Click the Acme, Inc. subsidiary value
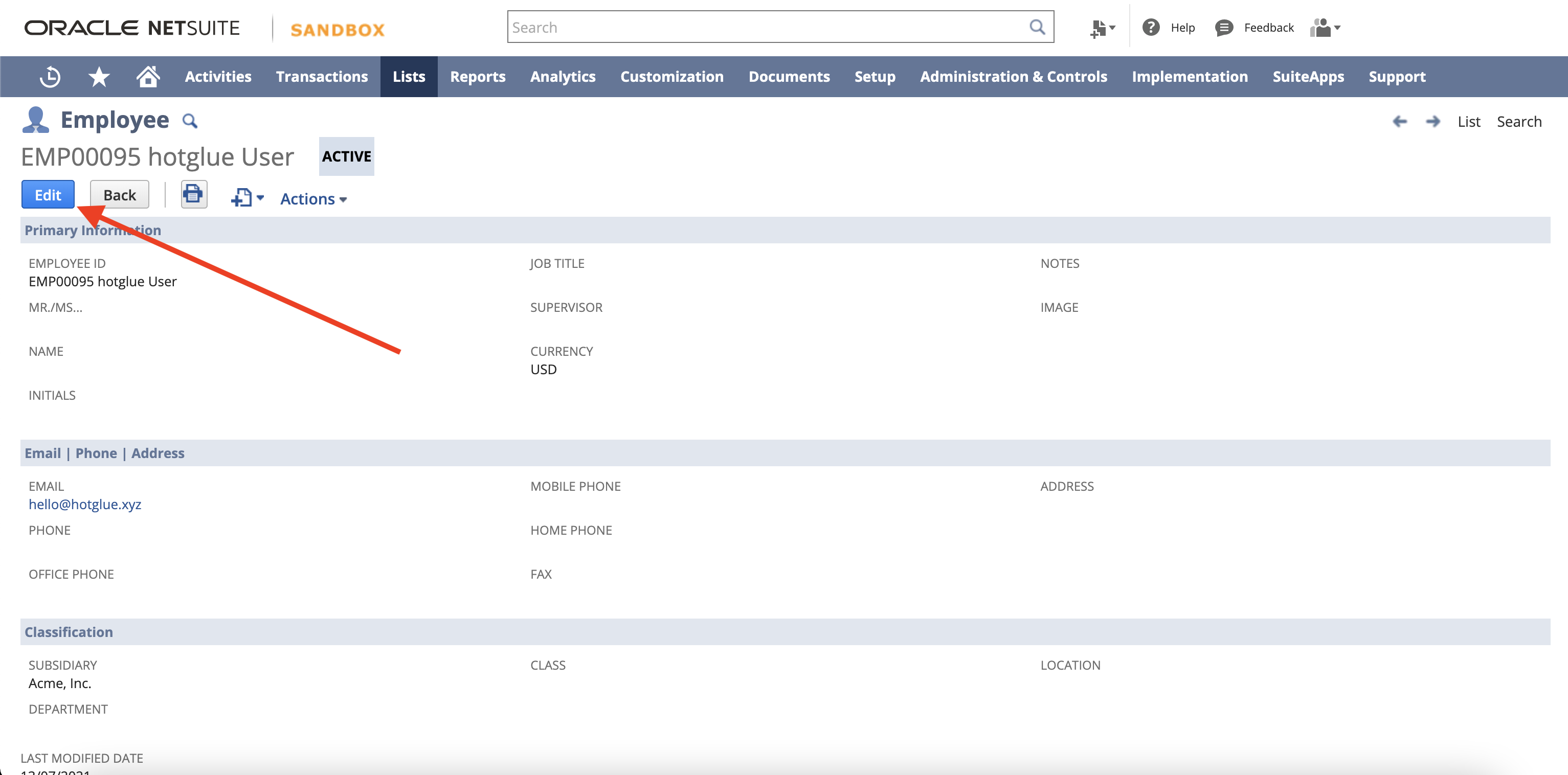Viewport: 1568px width, 775px height. tap(60, 684)
